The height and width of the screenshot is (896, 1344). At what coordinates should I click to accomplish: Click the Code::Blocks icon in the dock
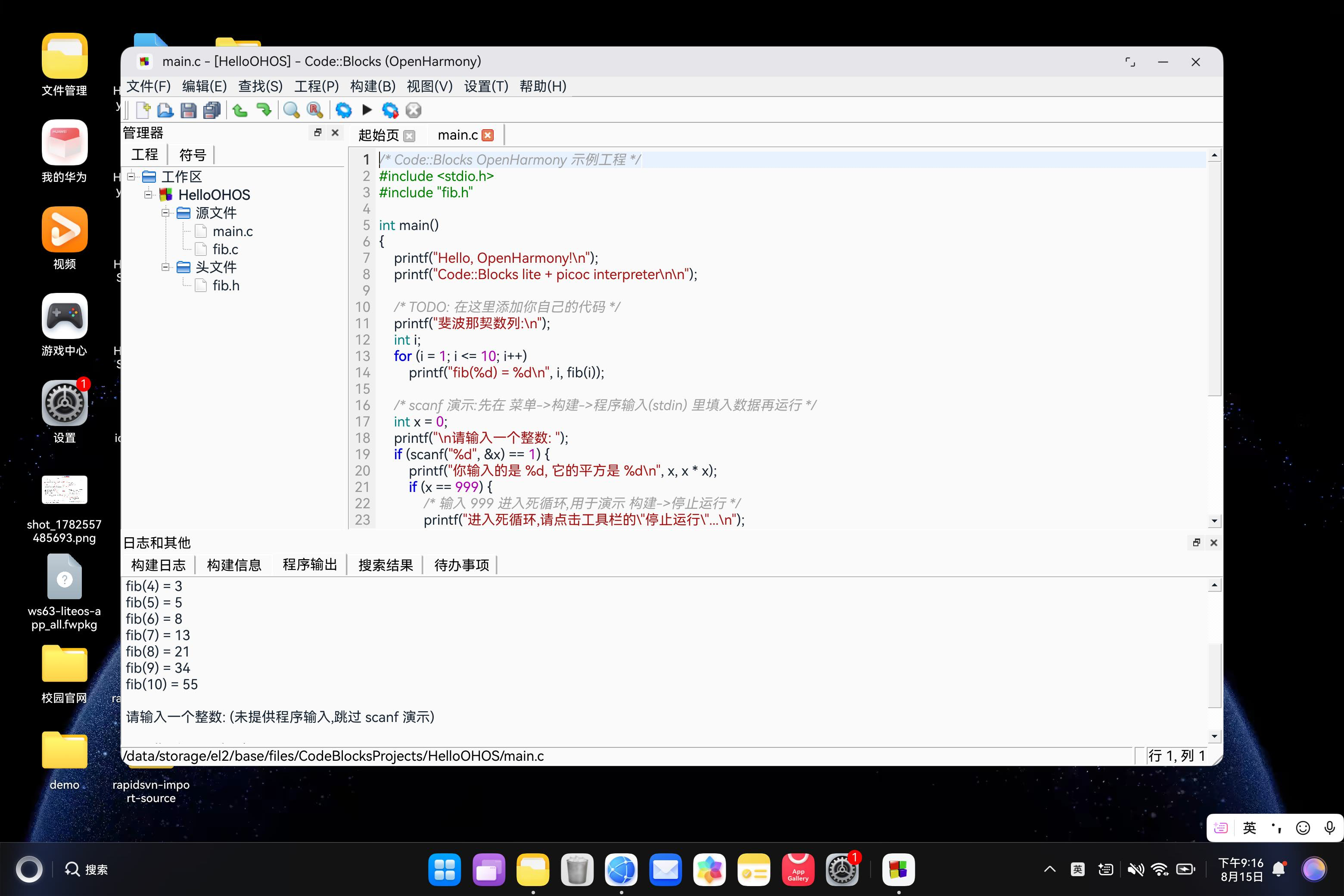(x=898, y=869)
